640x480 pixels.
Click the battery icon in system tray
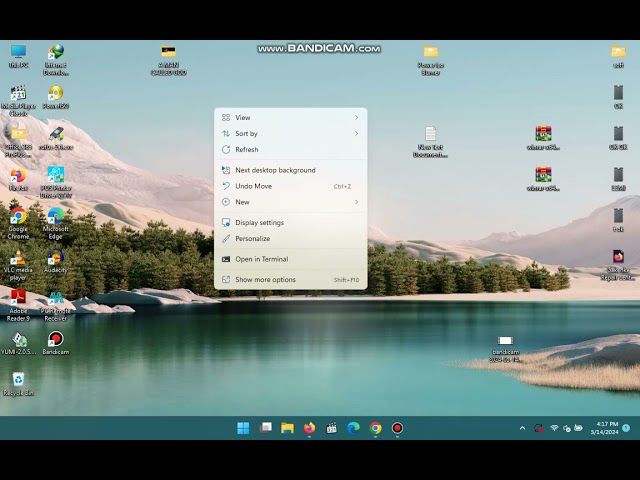point(578,428)
